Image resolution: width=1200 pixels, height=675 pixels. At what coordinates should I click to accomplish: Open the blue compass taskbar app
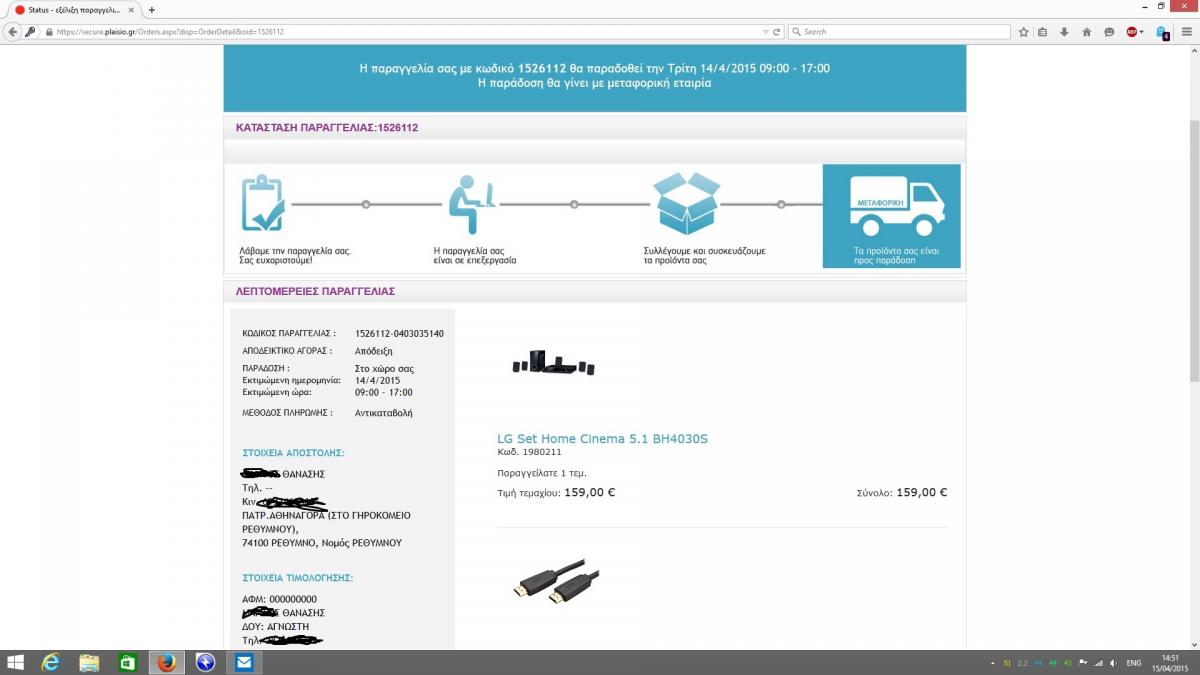[x=206, y=662]
